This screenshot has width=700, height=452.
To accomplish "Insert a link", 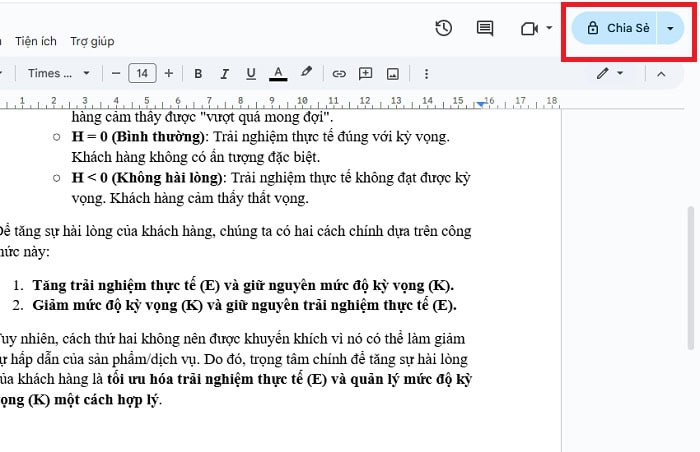I will click(339, 74).
